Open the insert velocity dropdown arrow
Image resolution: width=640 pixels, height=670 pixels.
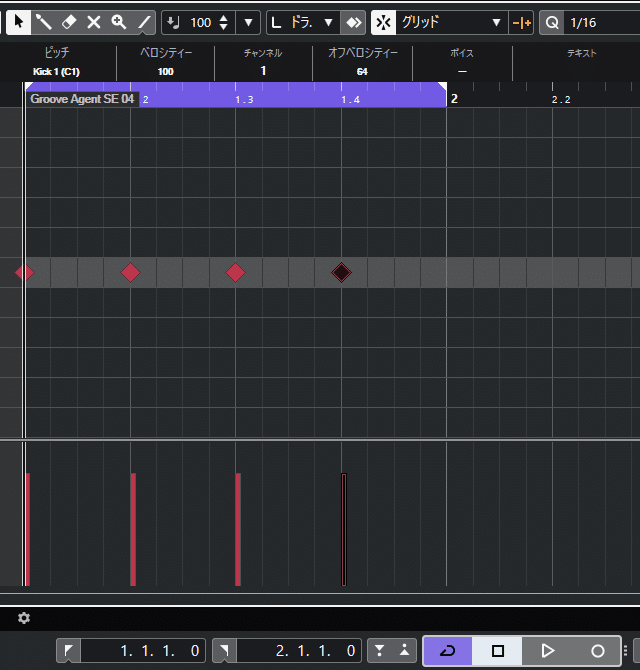248,22
